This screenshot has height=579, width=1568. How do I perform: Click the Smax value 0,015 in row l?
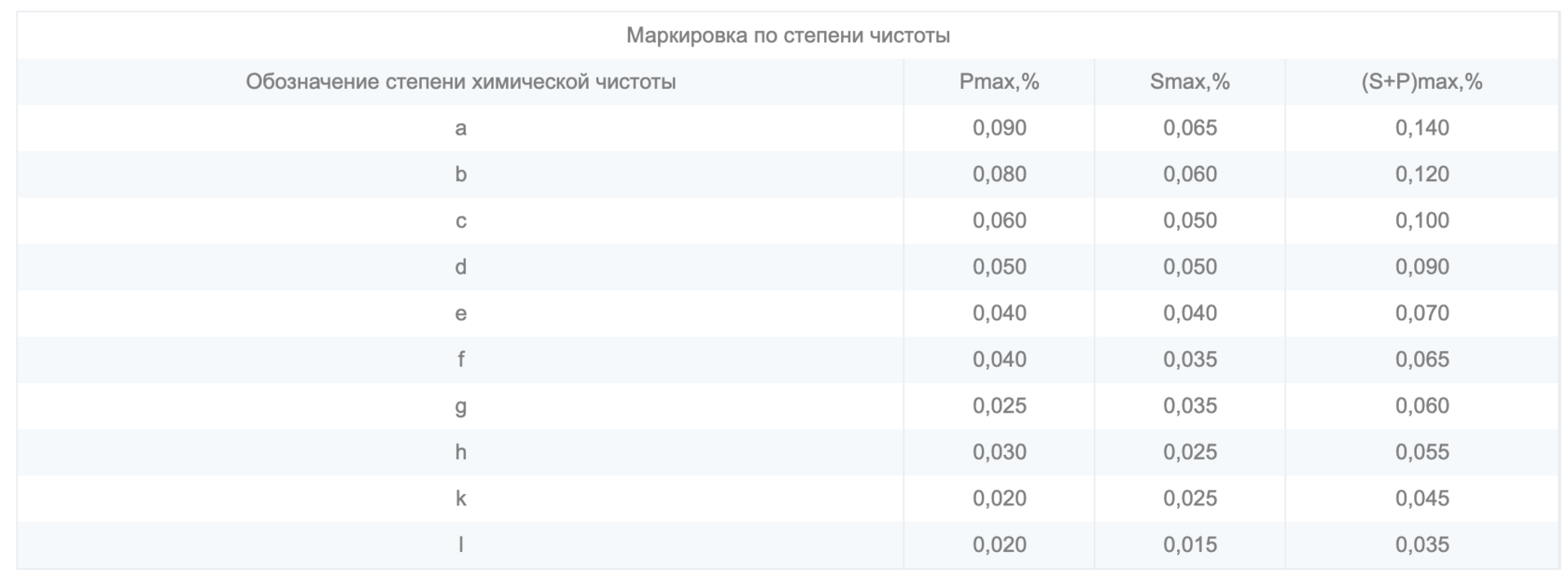tap(1189, 544)
